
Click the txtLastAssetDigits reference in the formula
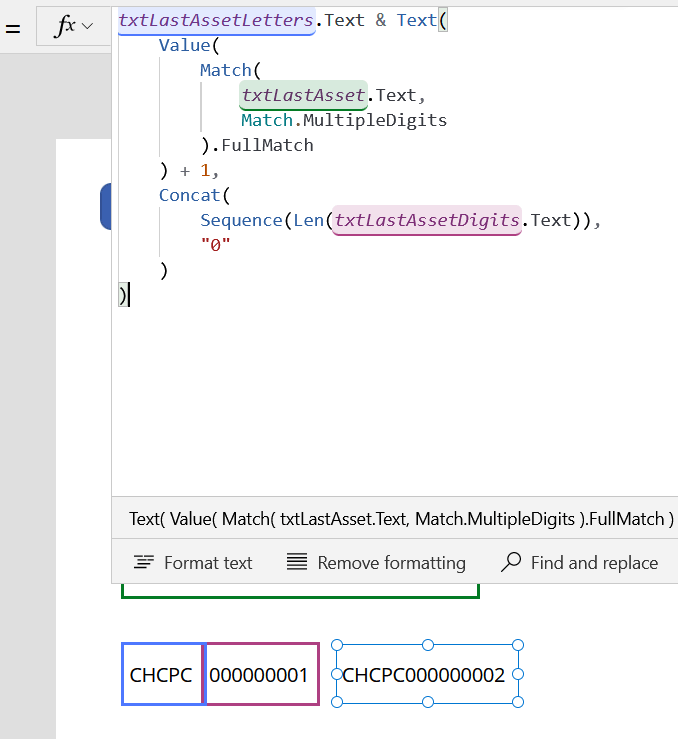click(x=427, y=220)
